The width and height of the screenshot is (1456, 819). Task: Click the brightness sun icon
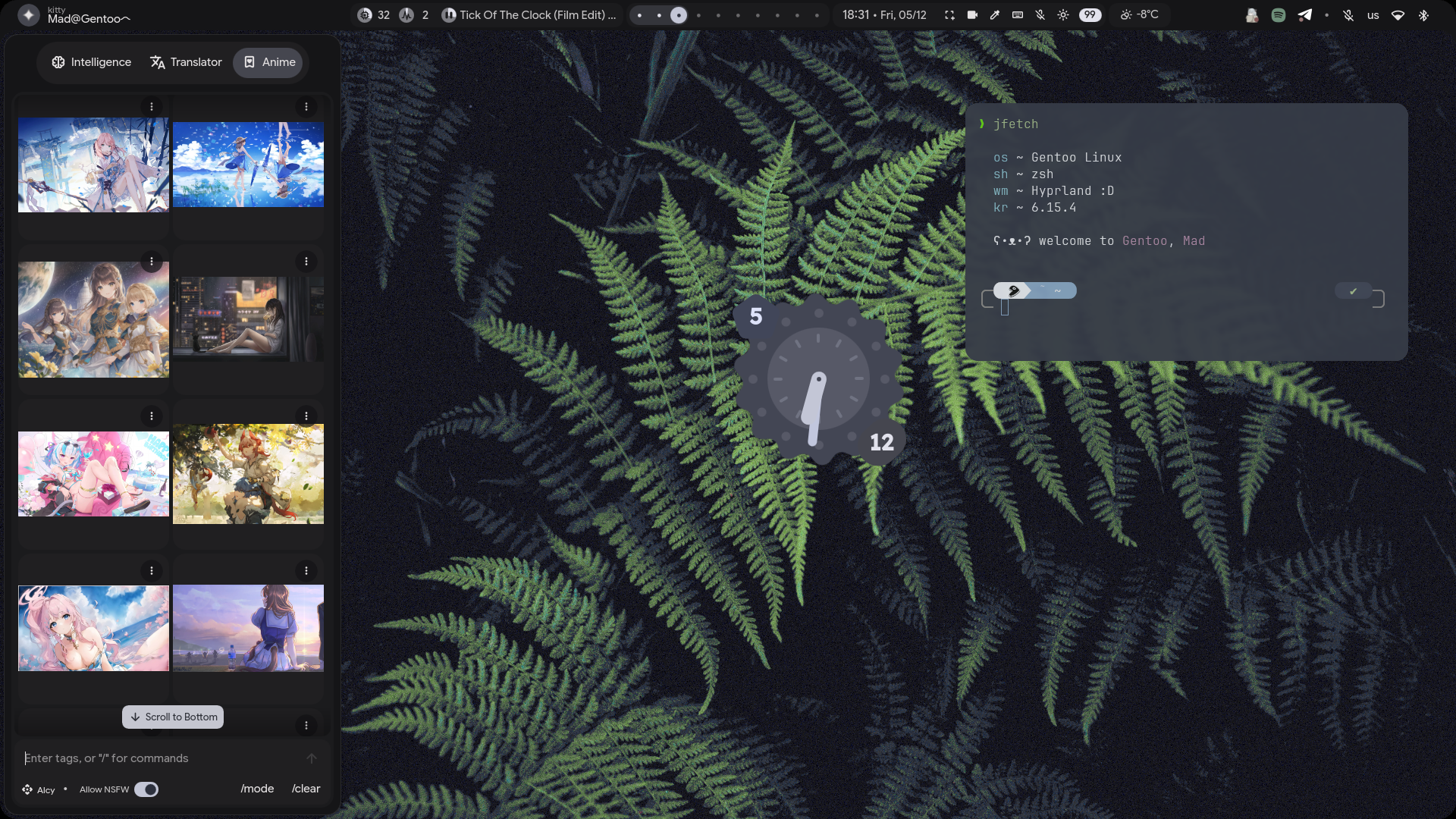[1063, 15]
